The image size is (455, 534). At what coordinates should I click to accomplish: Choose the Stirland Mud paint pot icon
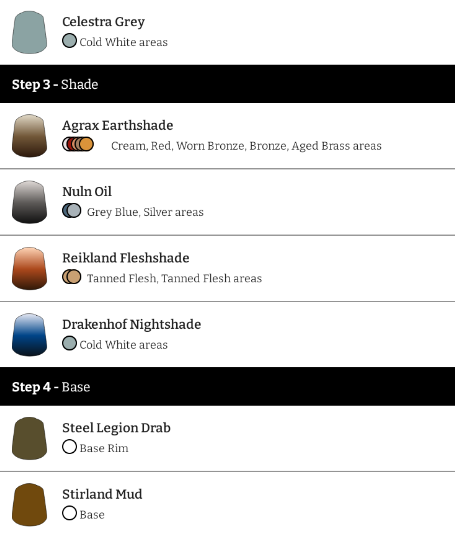tap(29, 505)
